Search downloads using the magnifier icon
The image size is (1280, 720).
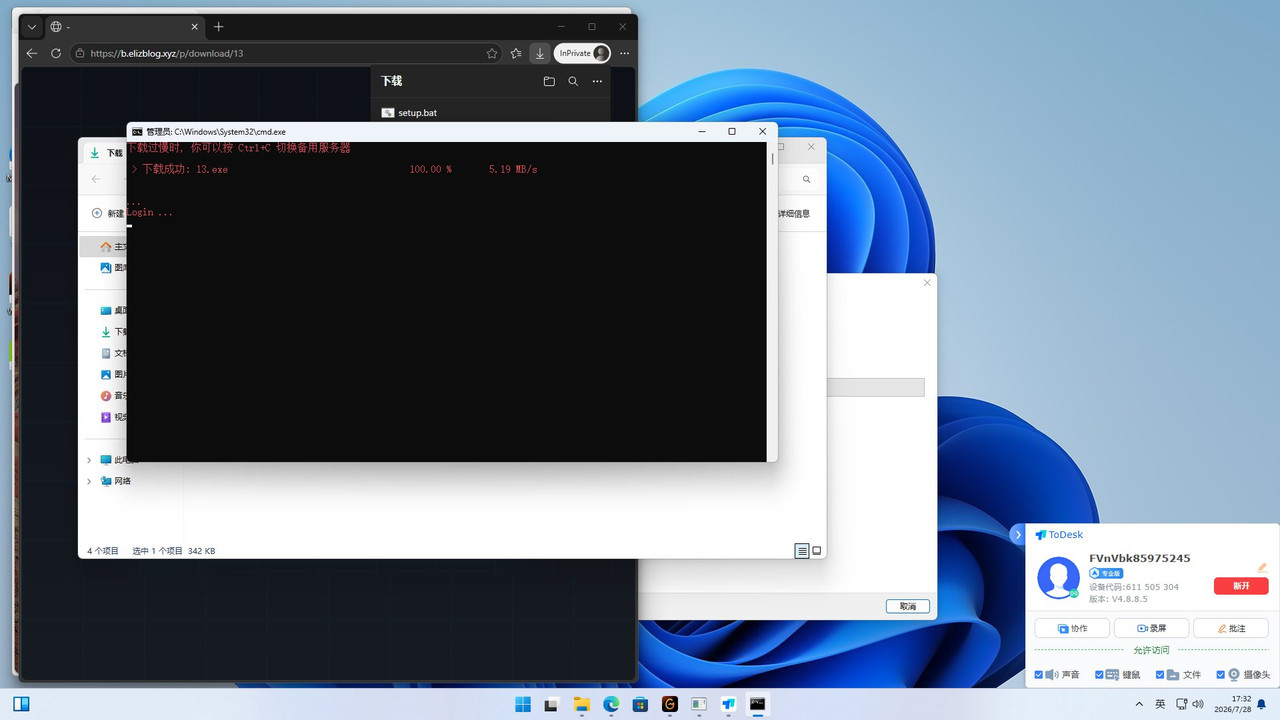573,81
